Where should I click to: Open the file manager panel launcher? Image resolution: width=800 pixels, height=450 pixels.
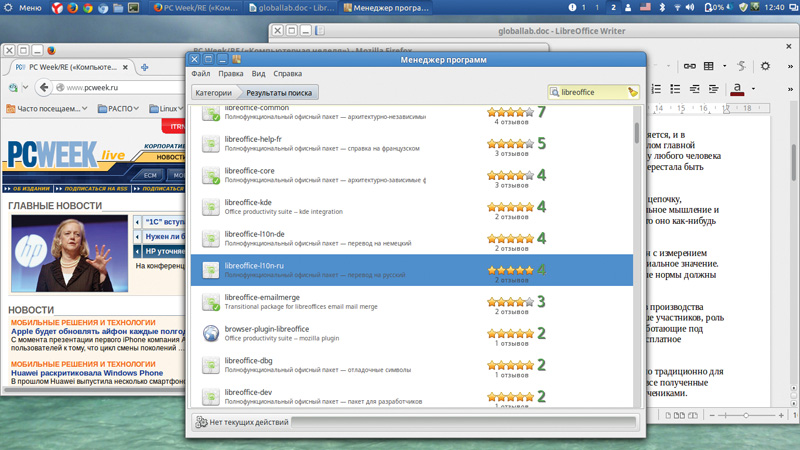118,8
